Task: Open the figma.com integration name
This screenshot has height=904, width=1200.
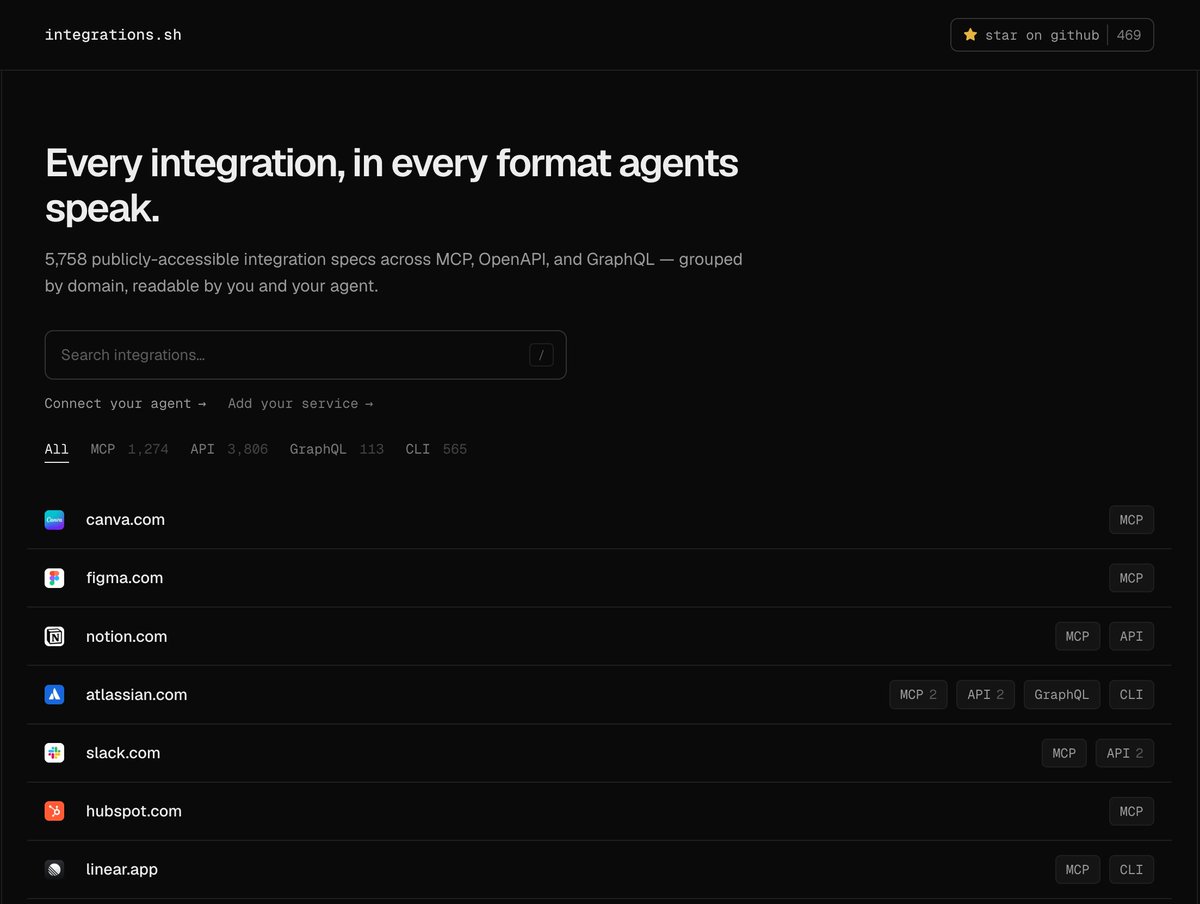Action: click(124, 578)
